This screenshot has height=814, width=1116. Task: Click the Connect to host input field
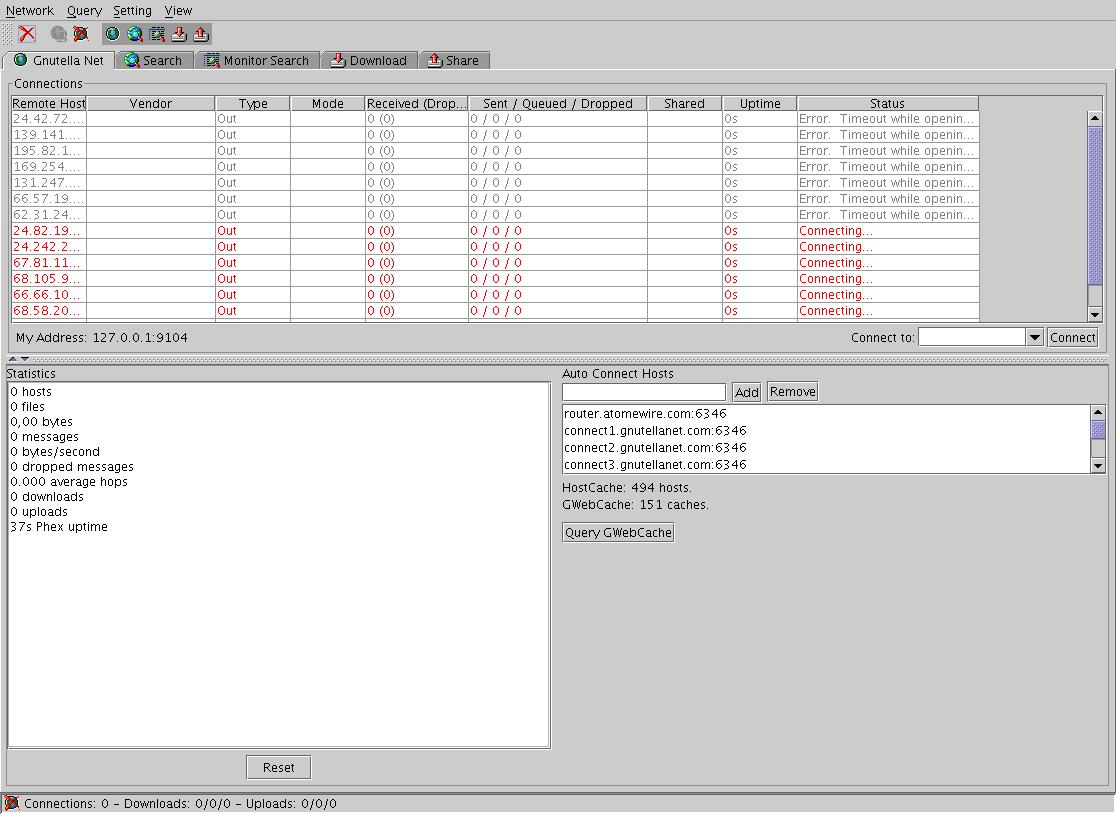click(972, 337)
